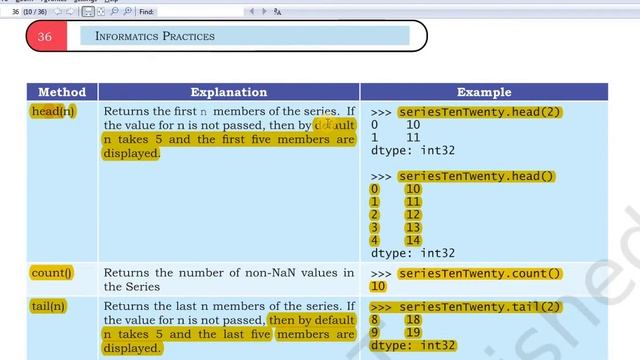The width and height of the screenshot is (640, 360).
Task: Click highlighted value 19 in tail output
Action: click(x=413, y=333)
